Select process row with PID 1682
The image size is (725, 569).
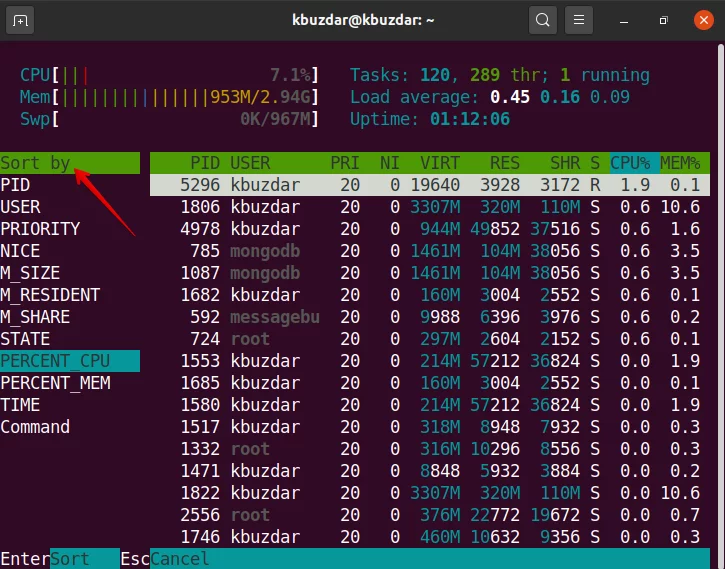click(x=430, y=295)
